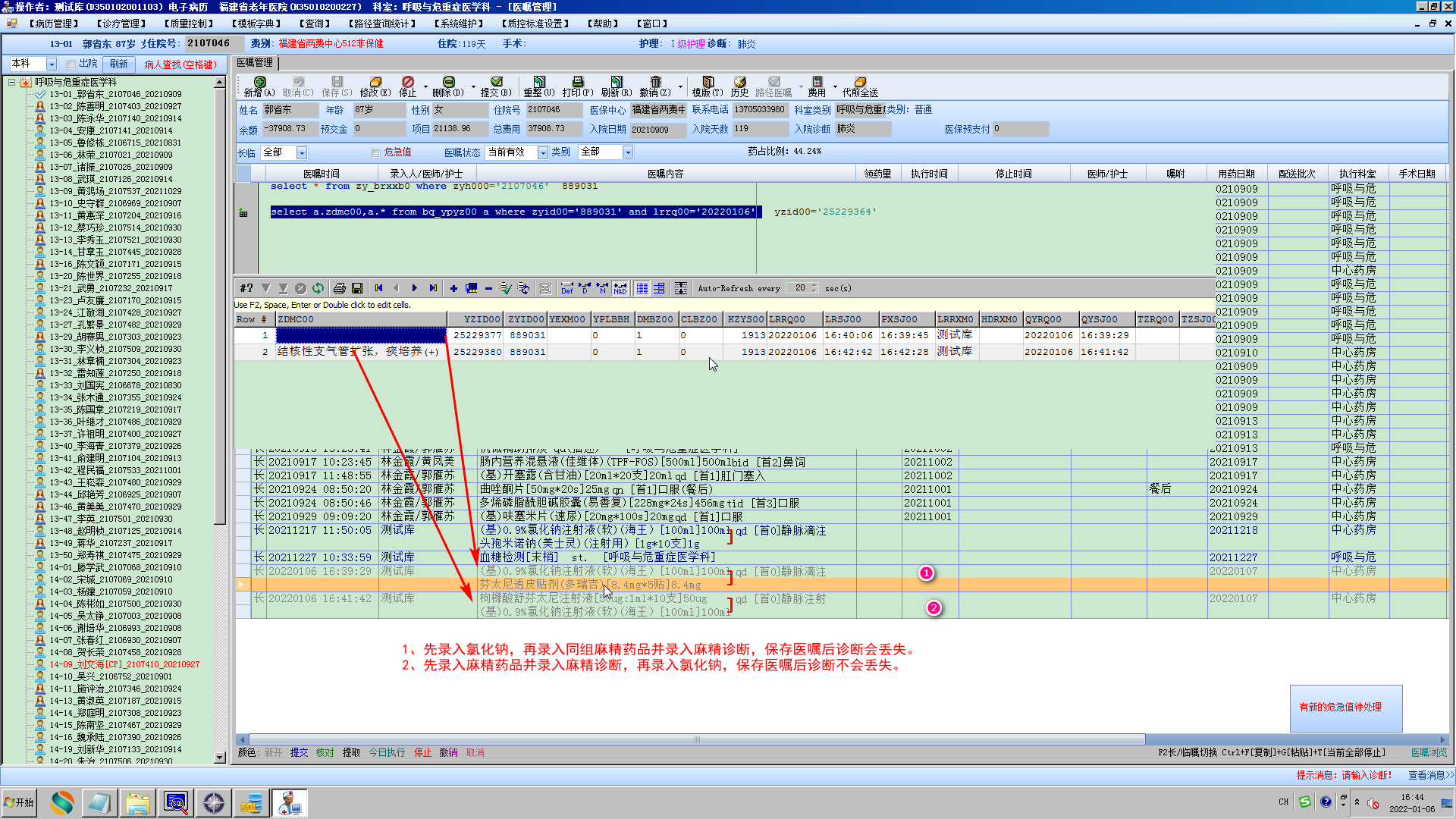Switch to the 医嘱管理 tab
This screenshot has height=819, width=1456.
point(255,62)
